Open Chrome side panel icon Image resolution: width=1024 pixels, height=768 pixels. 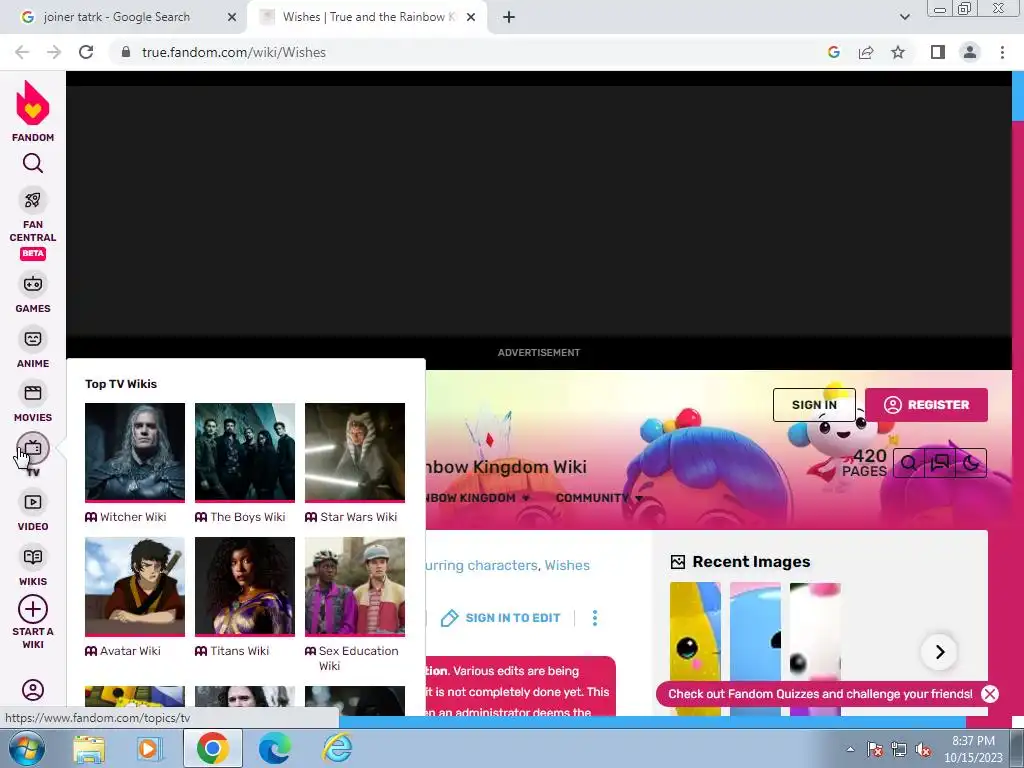[x=938, y=52]
